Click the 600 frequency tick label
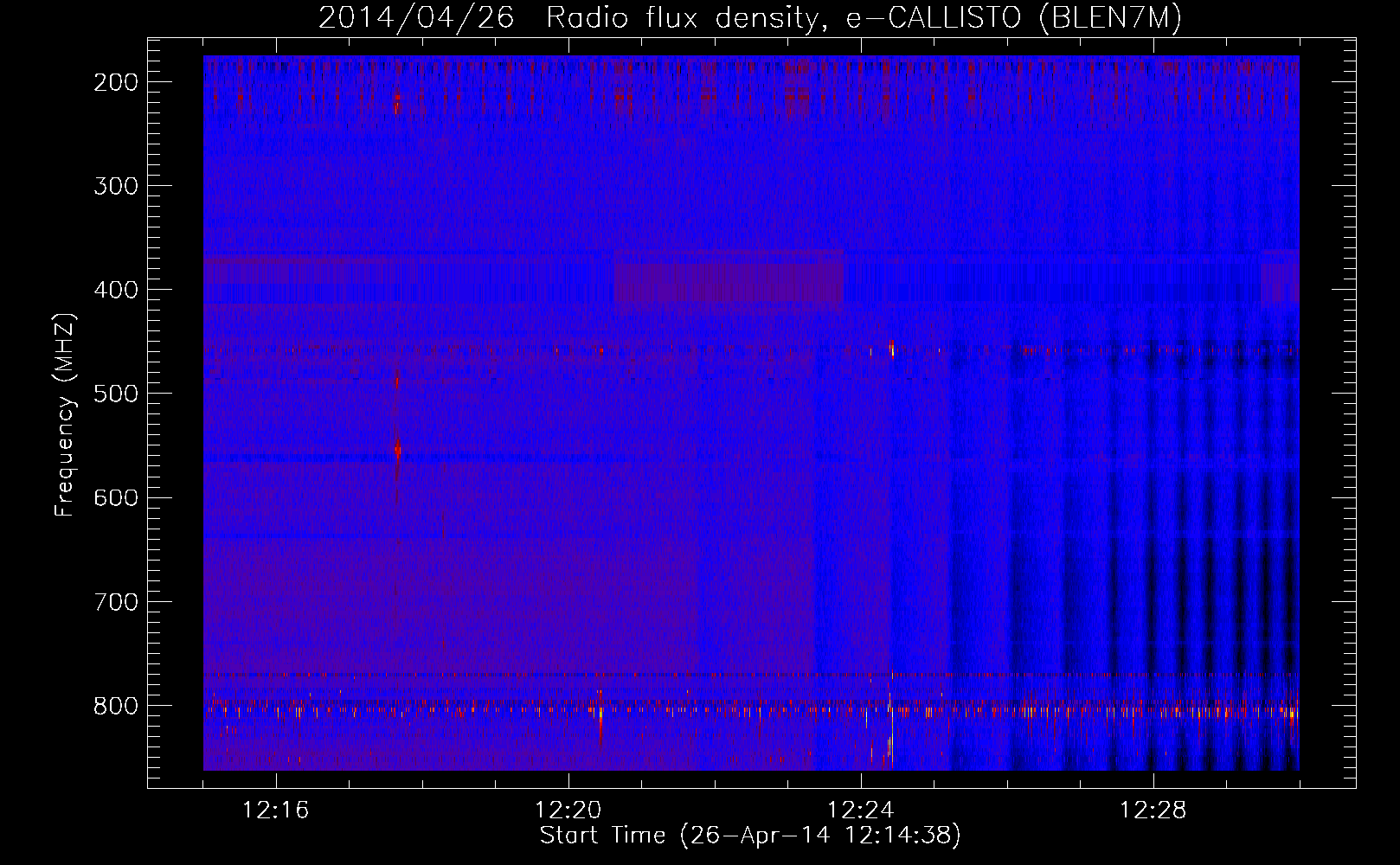This screenshot has height=865, width=1400. (116, 497)
